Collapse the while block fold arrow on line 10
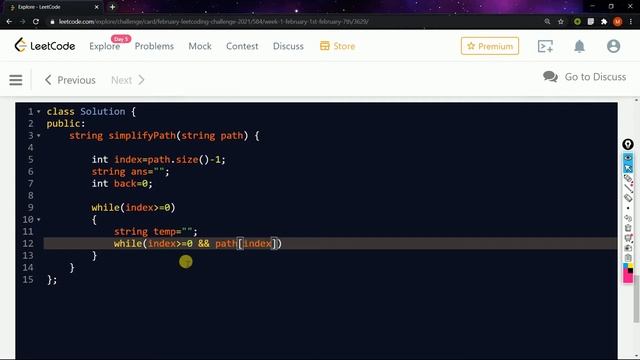This screenshot has height=360, width=640. (x=39, y=220)
